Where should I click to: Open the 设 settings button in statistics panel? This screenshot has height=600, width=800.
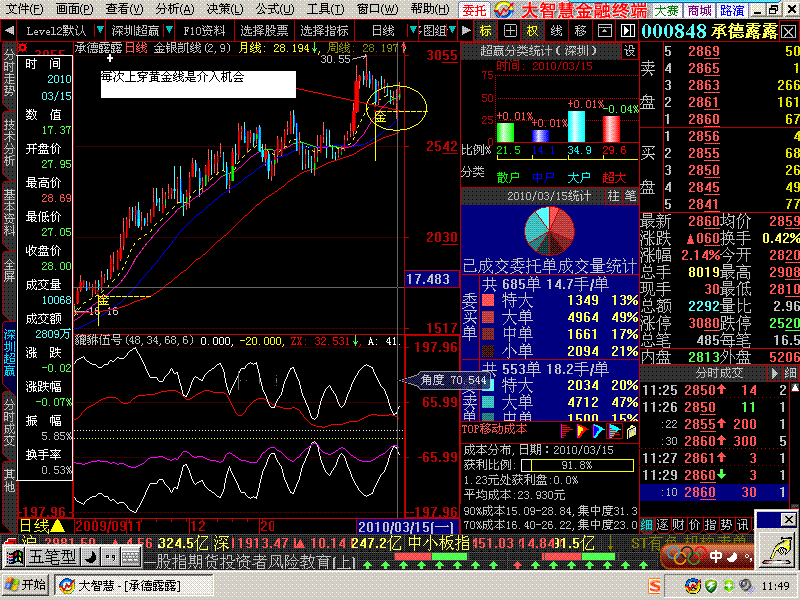coord(629,50)
